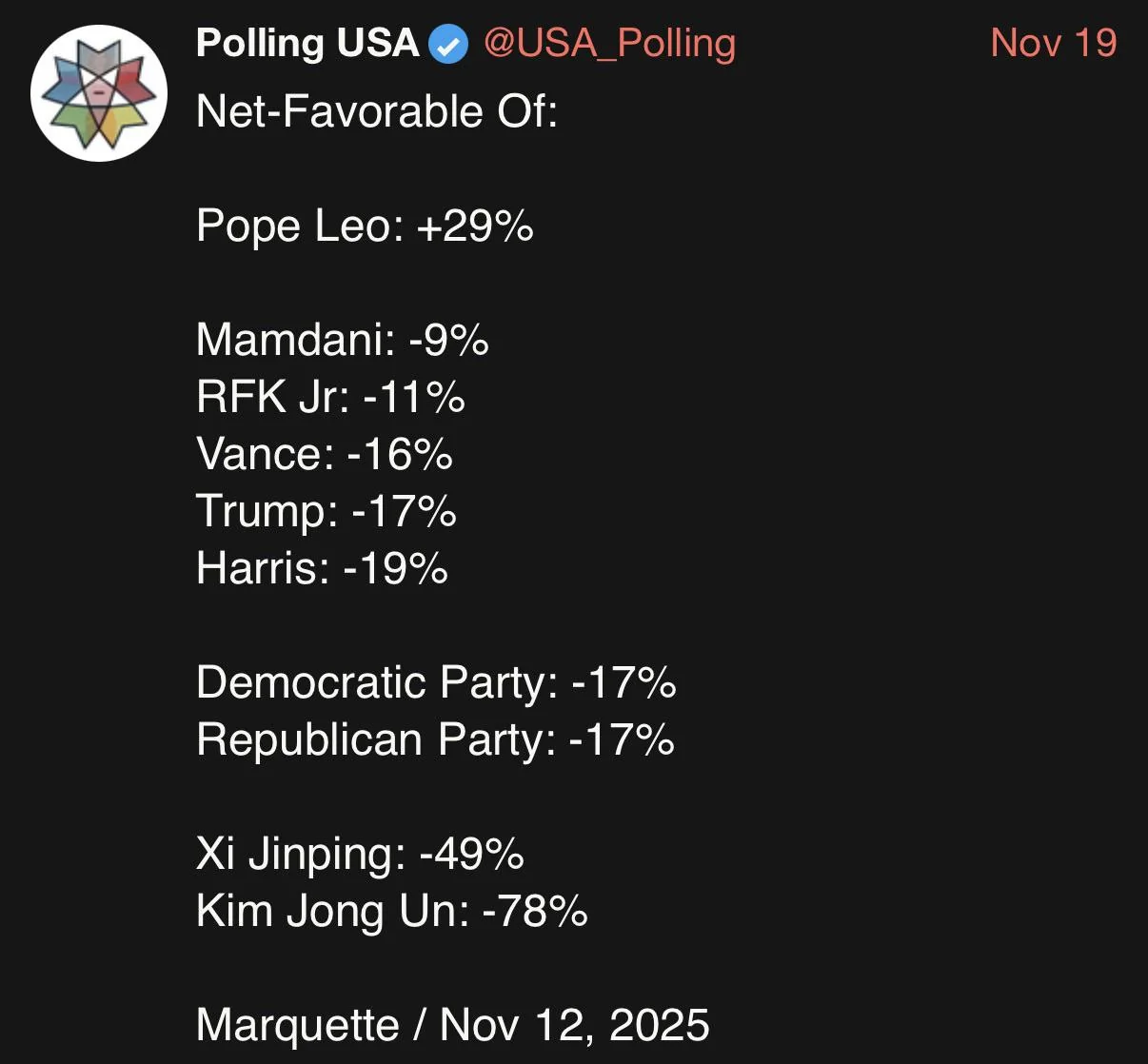Screen dimensions: 1148x1064
Task: Select the Republican Party -17% line
Action: click(435, 739)
